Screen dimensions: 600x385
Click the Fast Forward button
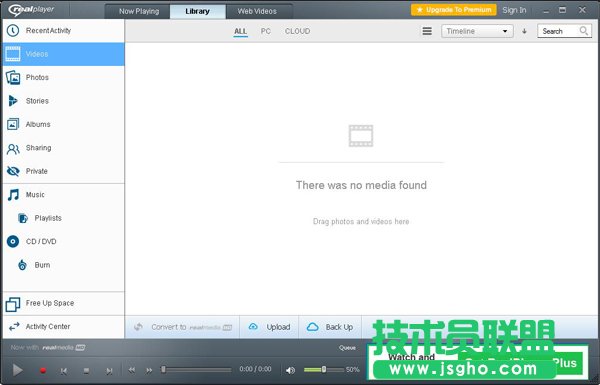pyautogui.click(x=149, y=370)
